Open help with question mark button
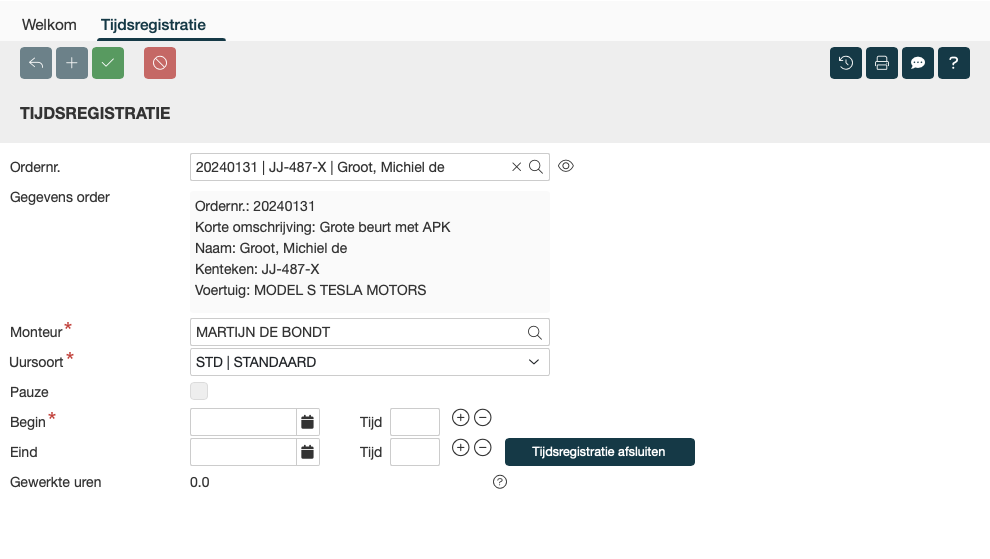The height and width of the screenshot is (559, 990). pyautogui.click(x=954, y=63)
